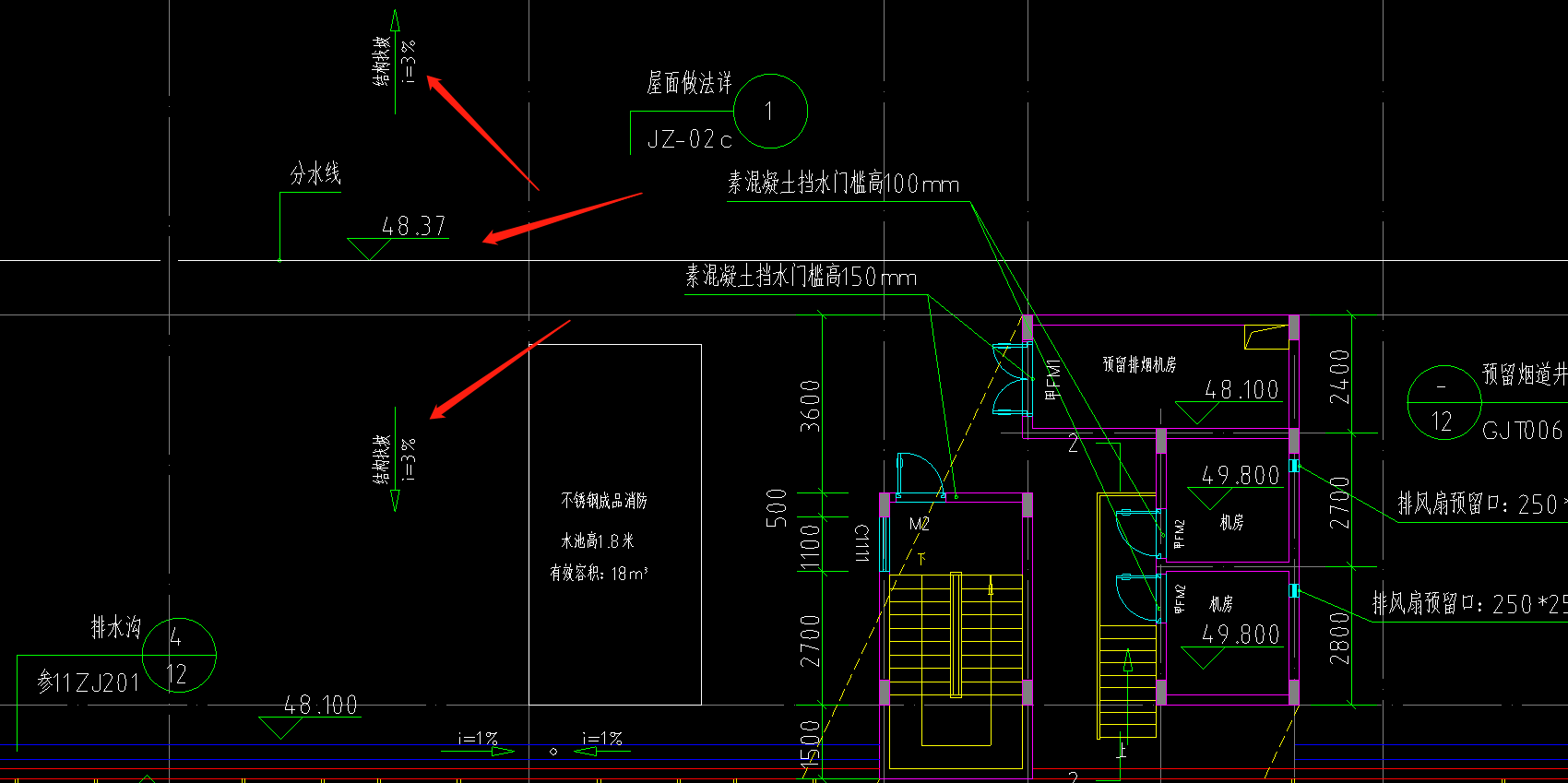Select the 2700 dimension right of the 机房

click(1339, 503)
